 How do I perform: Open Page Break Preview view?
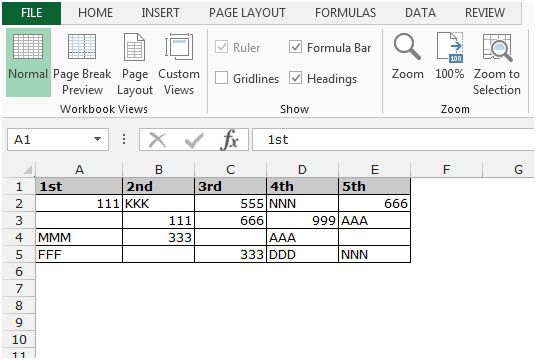(x=82, y=64)
